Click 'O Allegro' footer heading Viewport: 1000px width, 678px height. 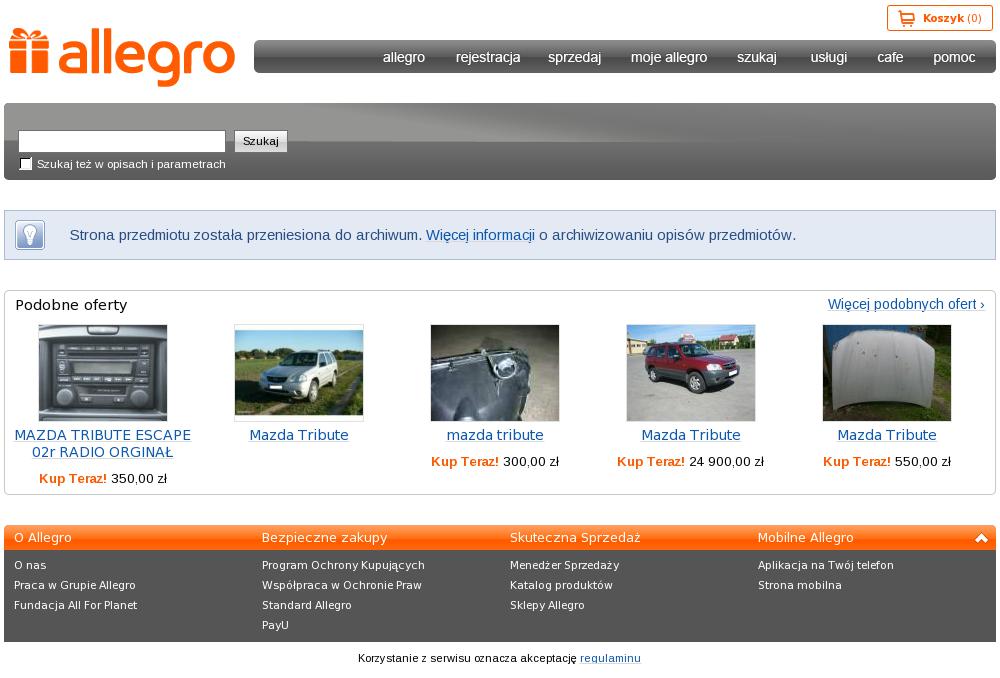tap(43, 538)
